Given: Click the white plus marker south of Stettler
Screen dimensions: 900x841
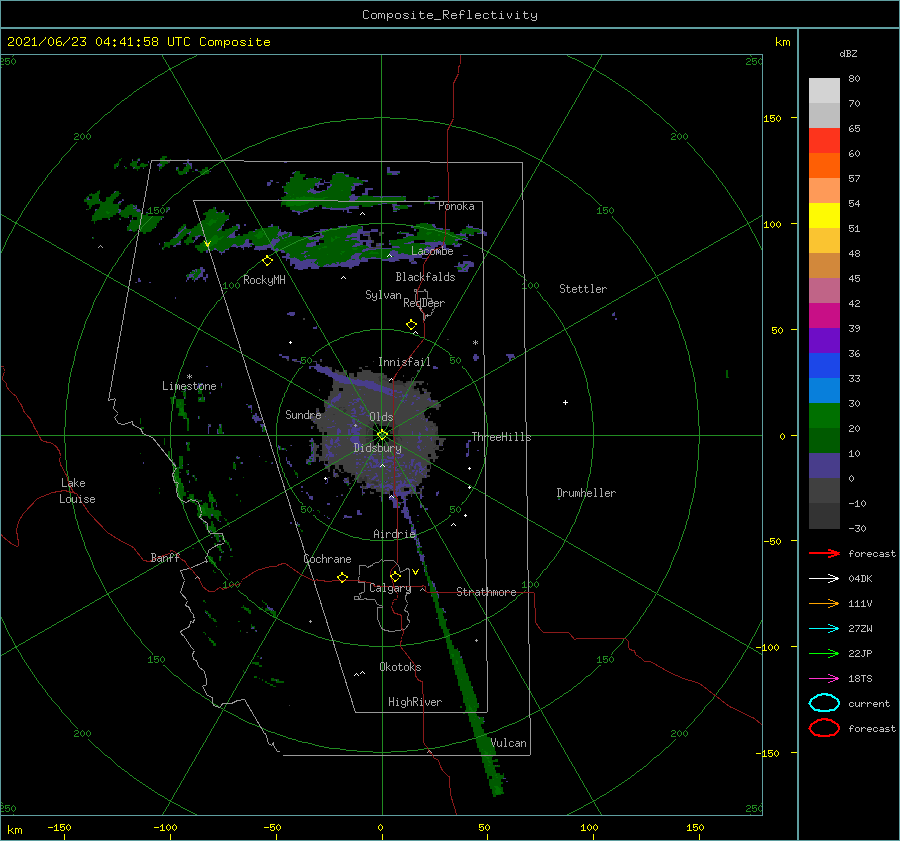Looking at the screenshot, I should [565, 402].
